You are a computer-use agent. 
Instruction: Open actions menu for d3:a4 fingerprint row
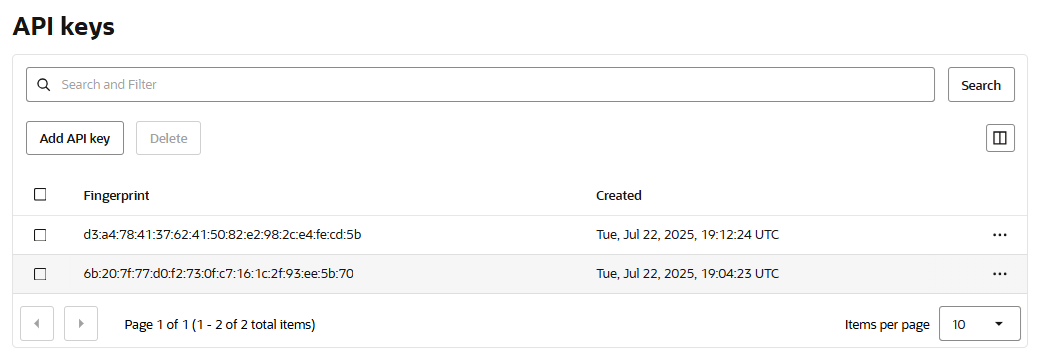coord(1000,234)
